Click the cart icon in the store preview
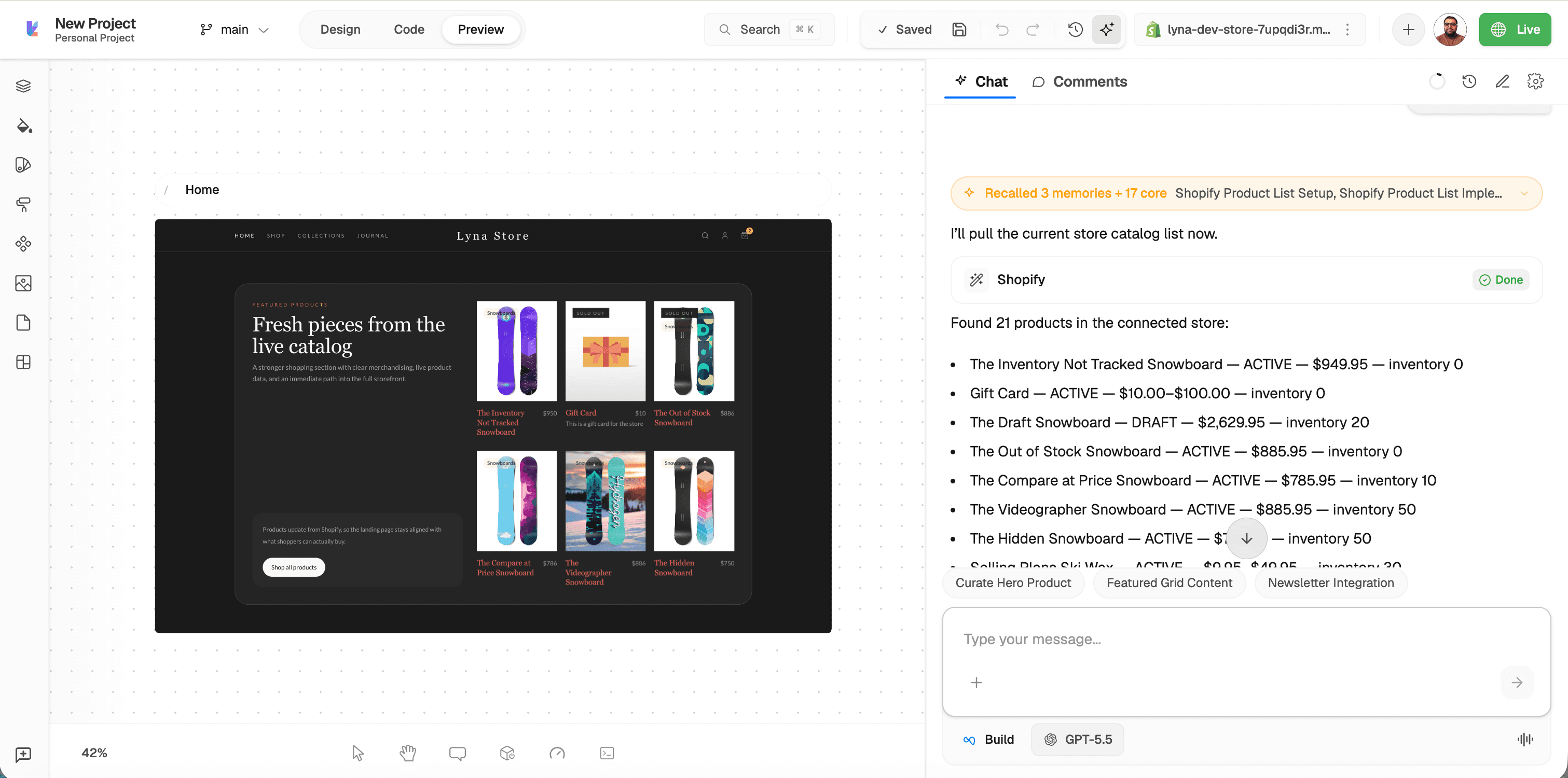 [x=745, y=235]
